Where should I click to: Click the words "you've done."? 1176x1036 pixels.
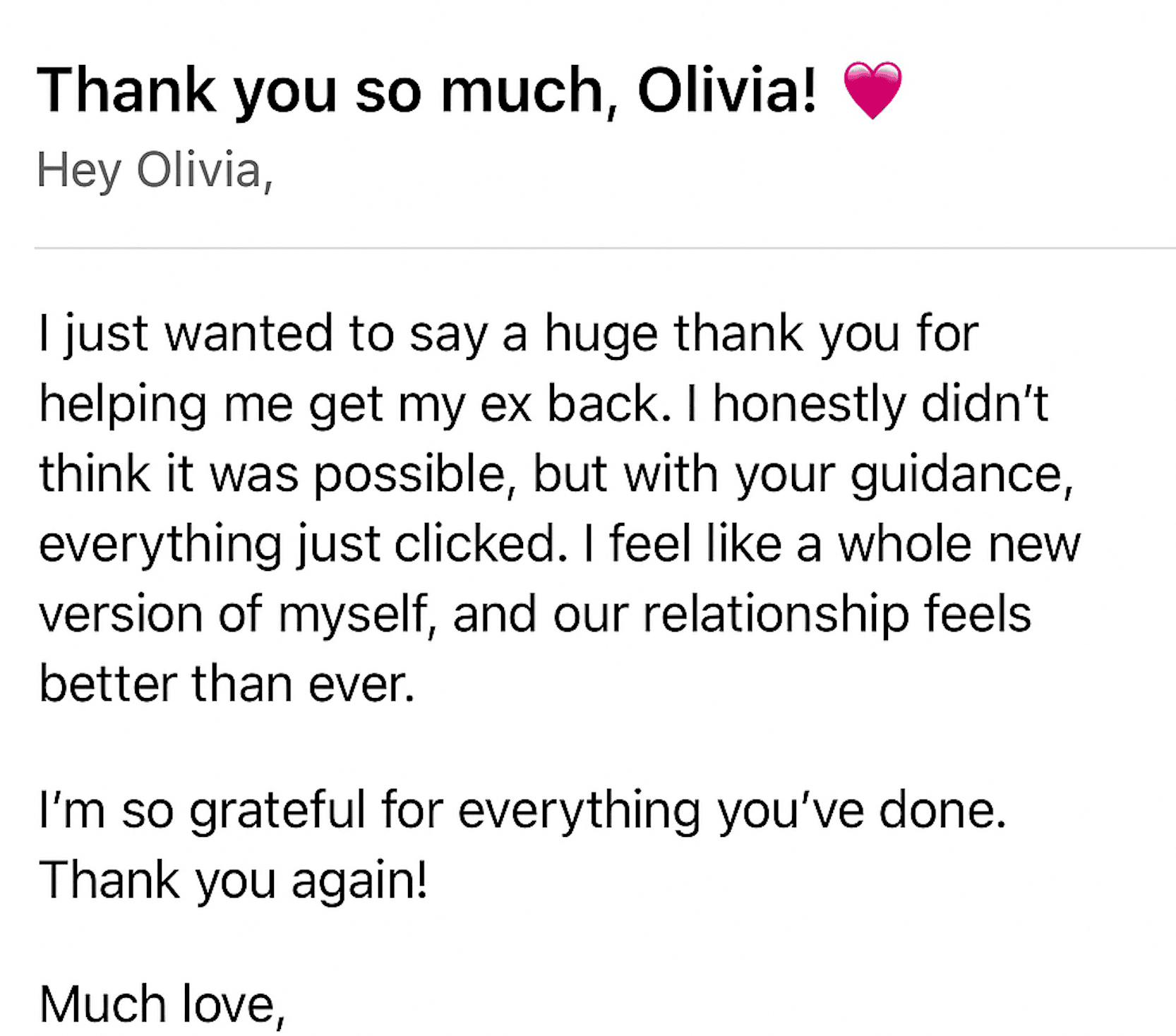point(863,812)
